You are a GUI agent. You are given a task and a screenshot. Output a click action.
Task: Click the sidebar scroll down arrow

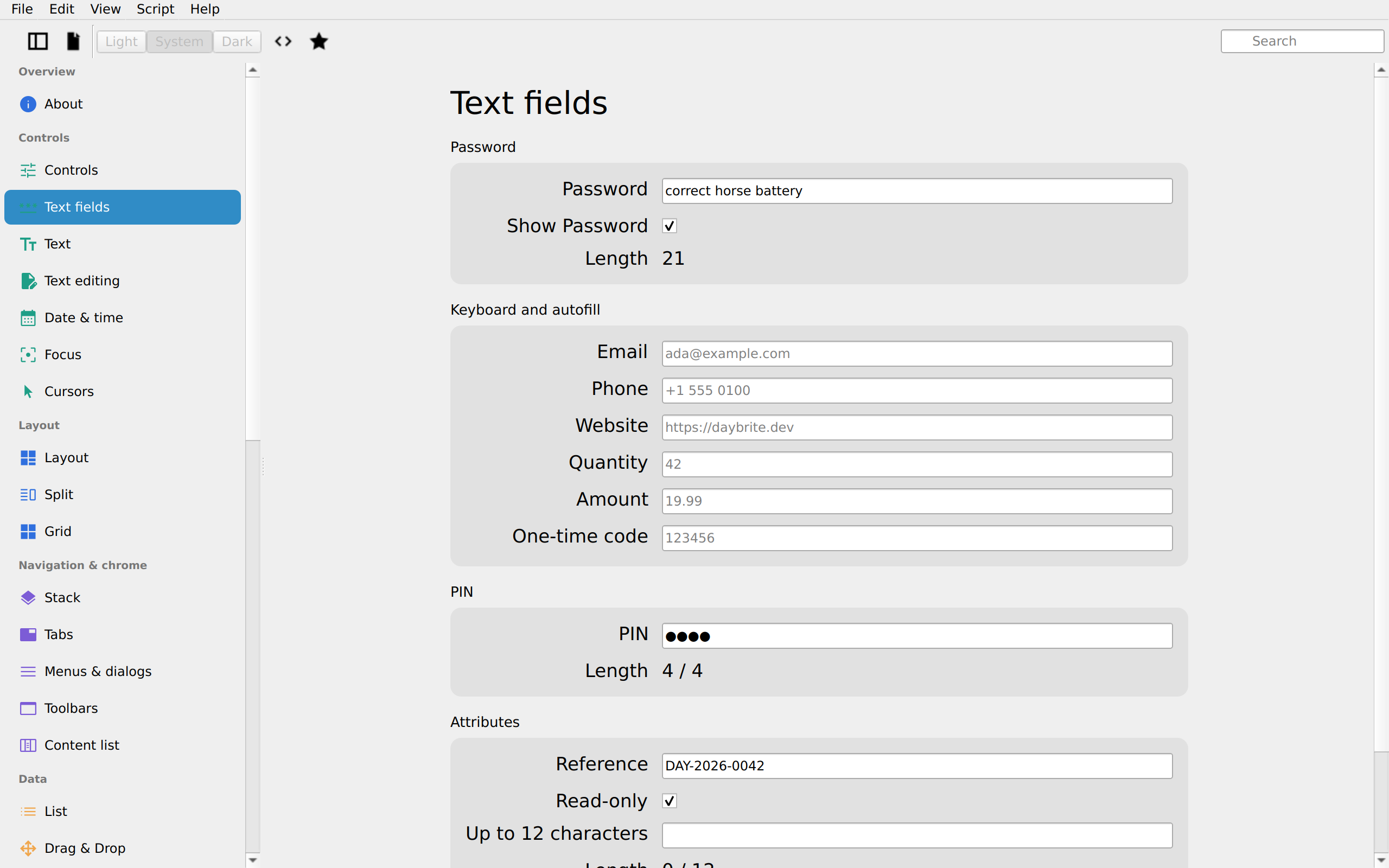[252, 860]
